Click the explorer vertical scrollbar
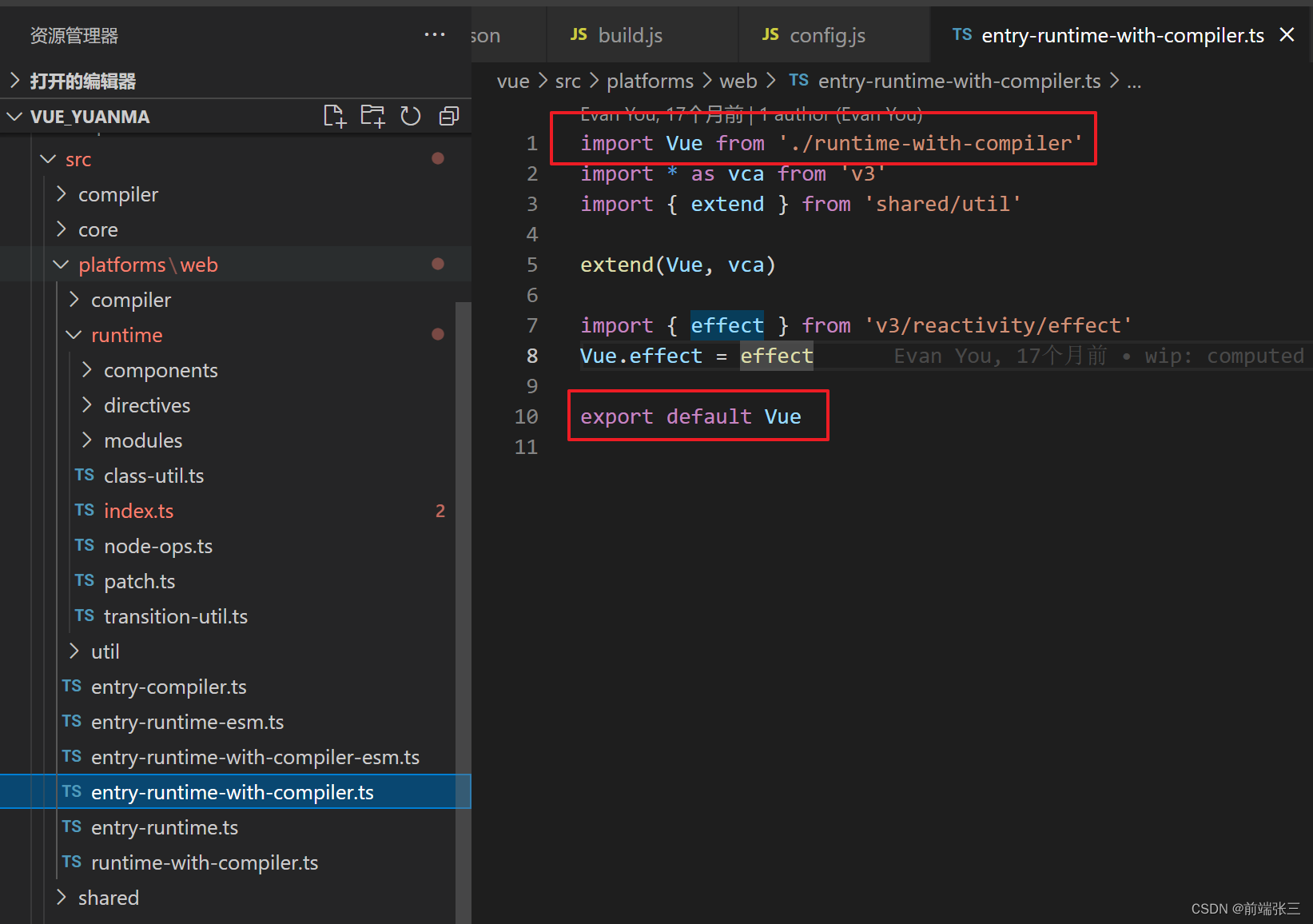Image resolution: width=1313 pixels, height=924 pixels. [463, 612]
